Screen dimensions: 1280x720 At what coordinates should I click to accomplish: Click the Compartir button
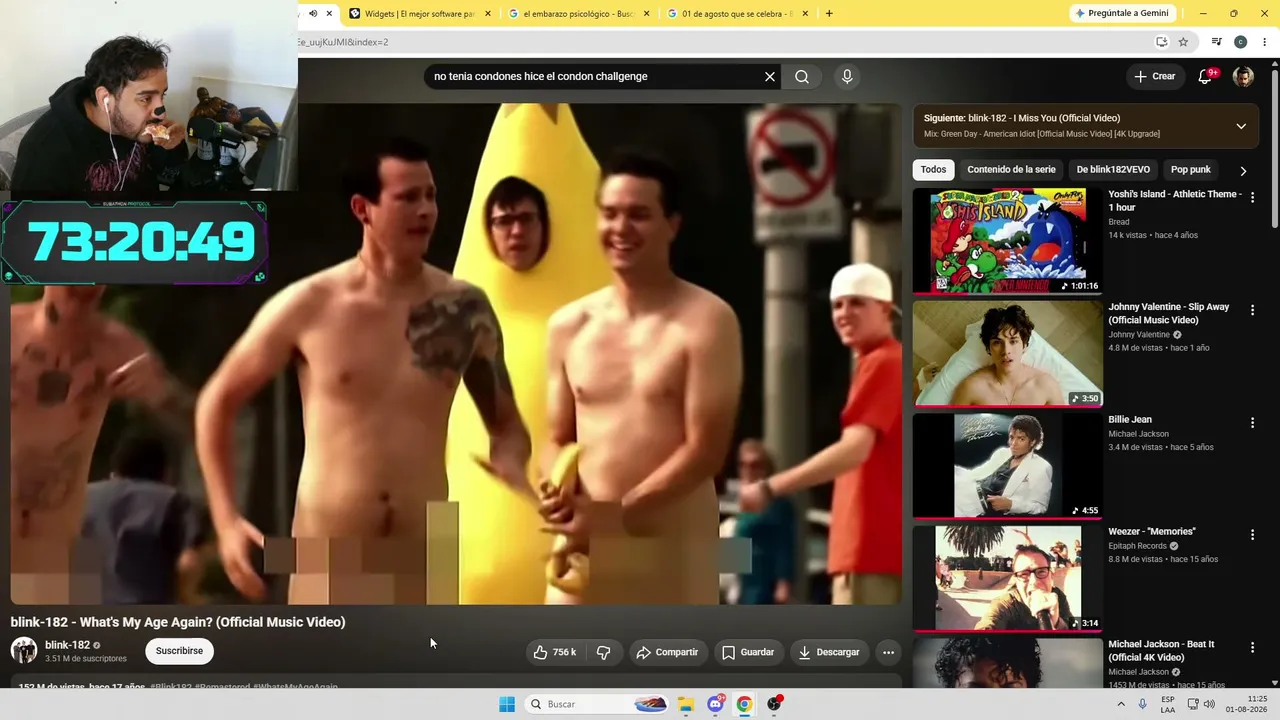[667, 652]
